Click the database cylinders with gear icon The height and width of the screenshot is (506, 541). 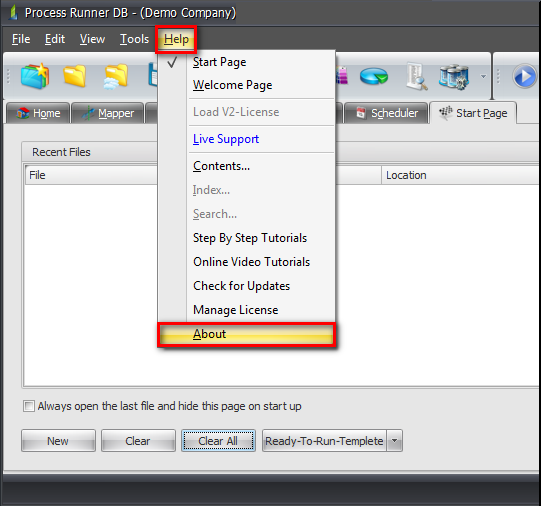click(454, 77)
